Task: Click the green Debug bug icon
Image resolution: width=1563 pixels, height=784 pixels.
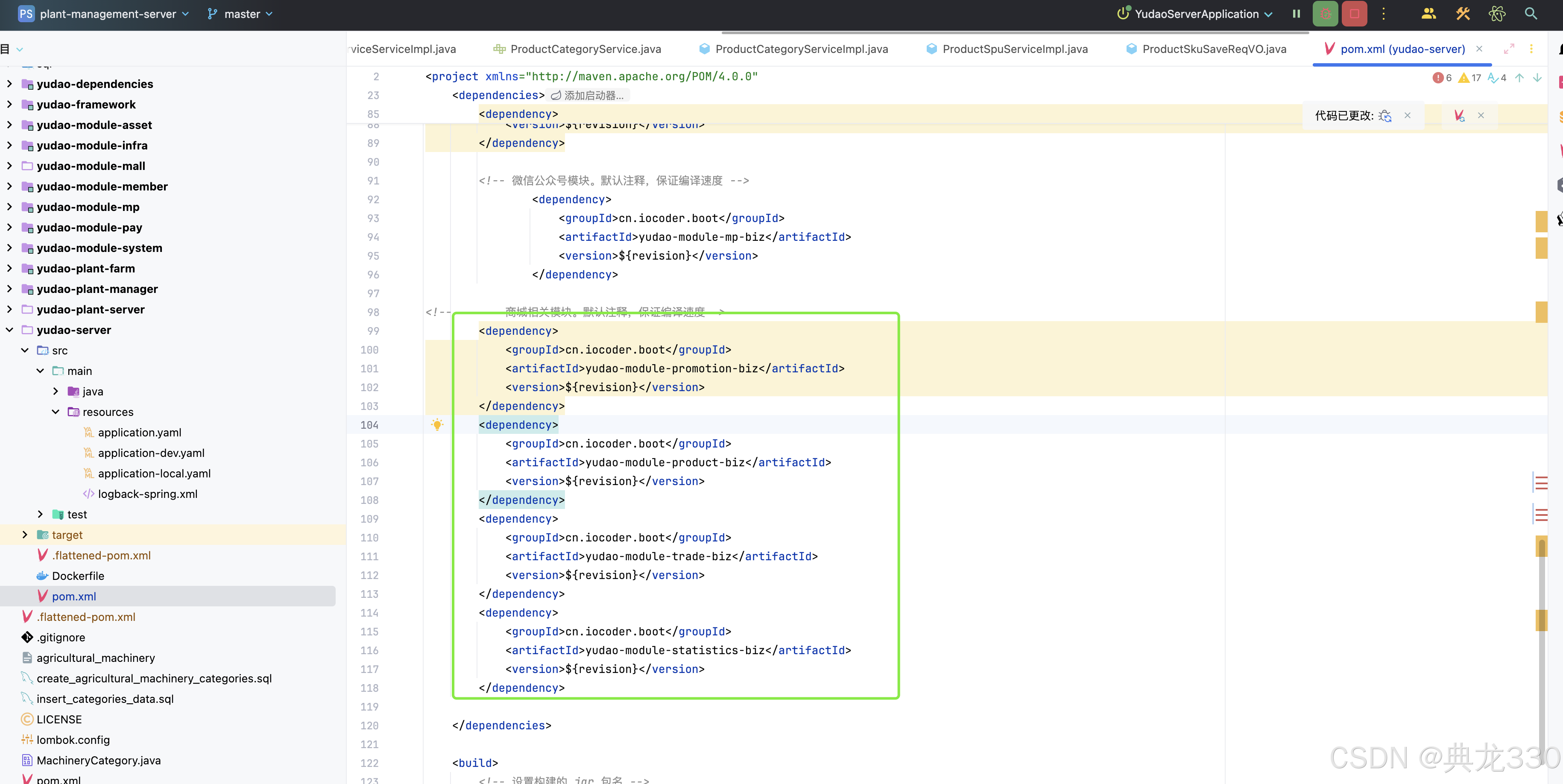Action: pos(1325,13)
